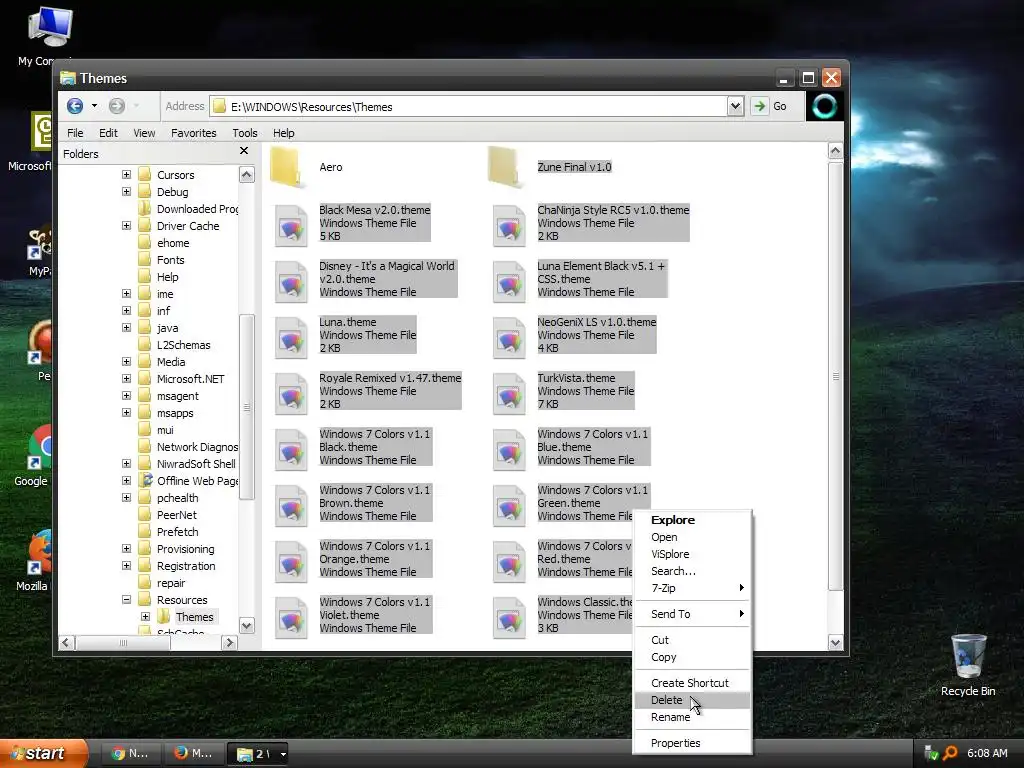1024x768 pixels.
Task: Choose Properties from the context menu
Action: (692, 743)
